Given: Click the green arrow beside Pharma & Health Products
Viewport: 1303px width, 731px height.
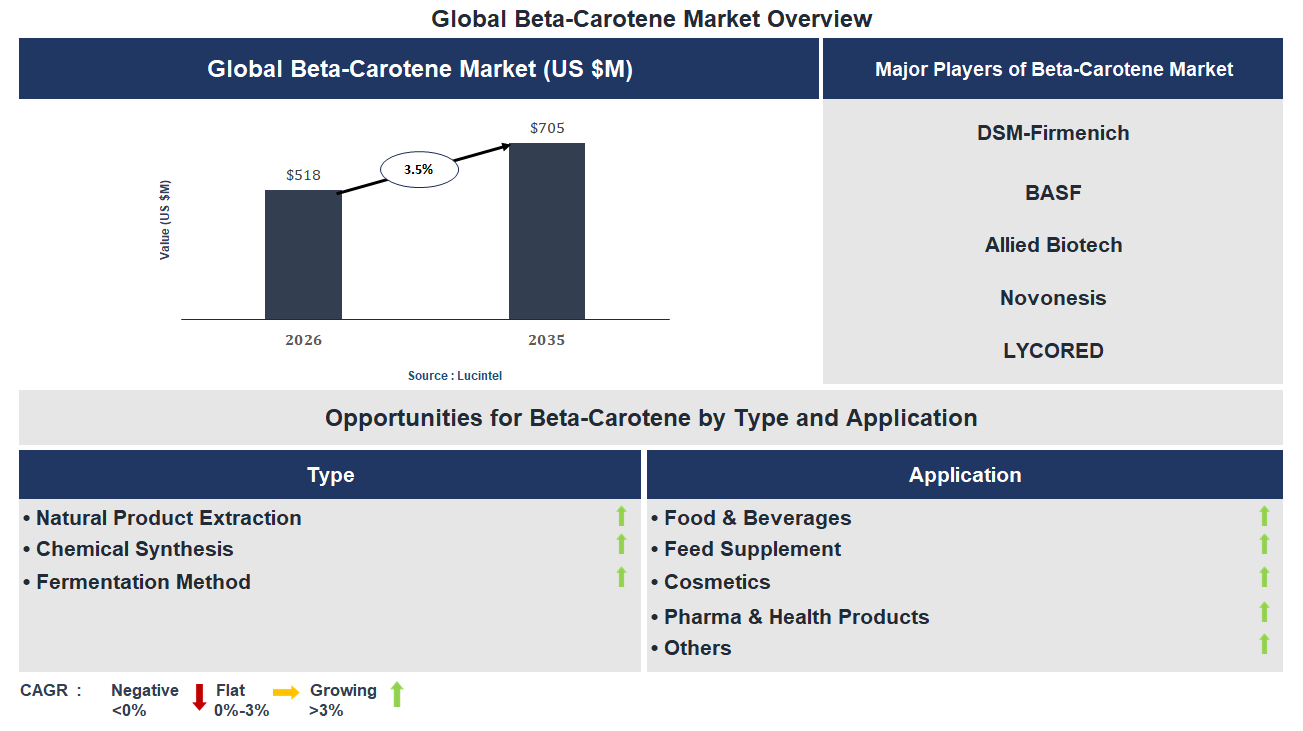Looking at the screenshot, I should 1264,614.
